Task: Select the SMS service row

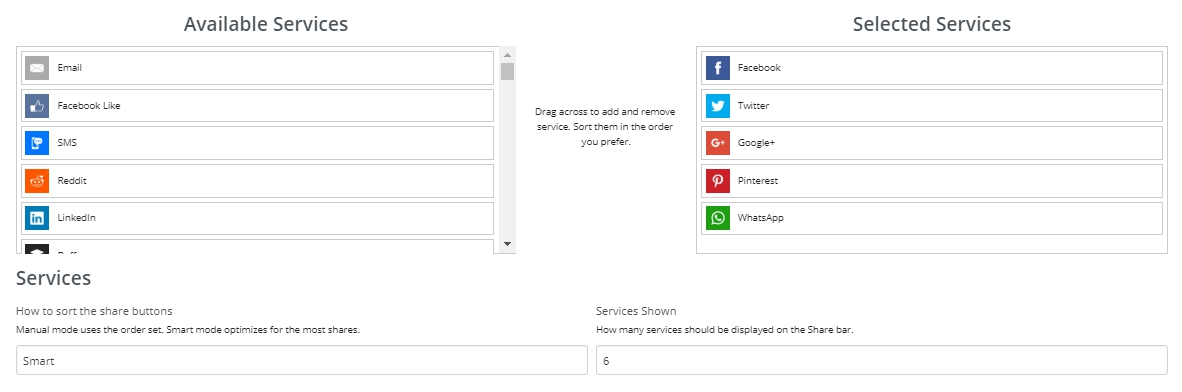Action: click(258, 142)
